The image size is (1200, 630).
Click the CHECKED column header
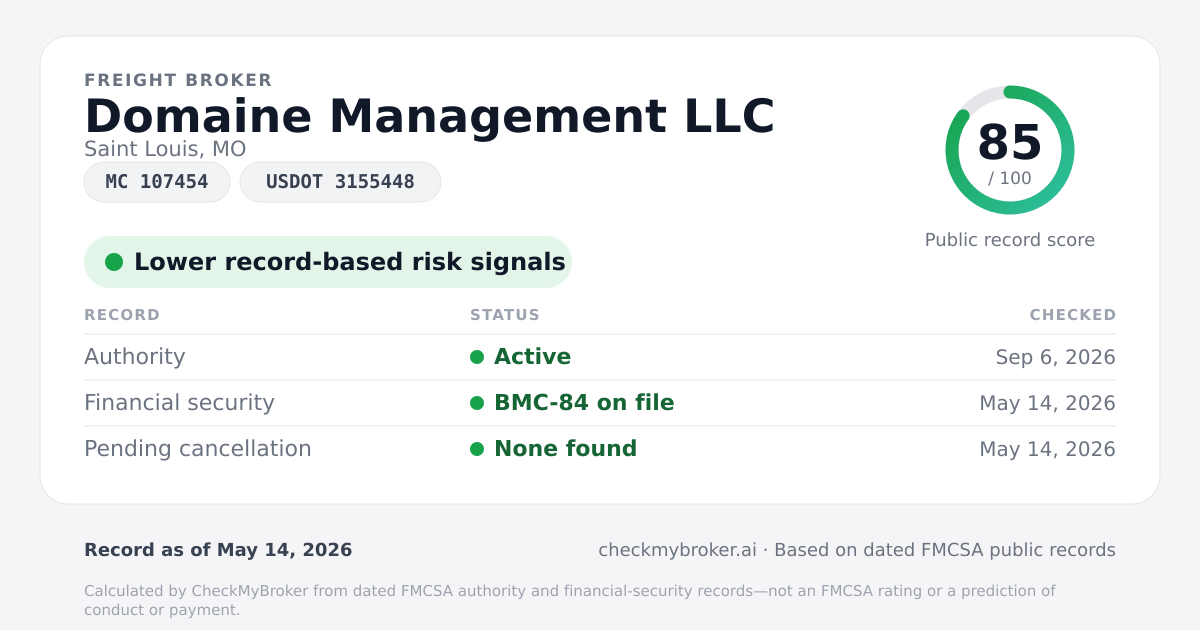(1073, 315)
